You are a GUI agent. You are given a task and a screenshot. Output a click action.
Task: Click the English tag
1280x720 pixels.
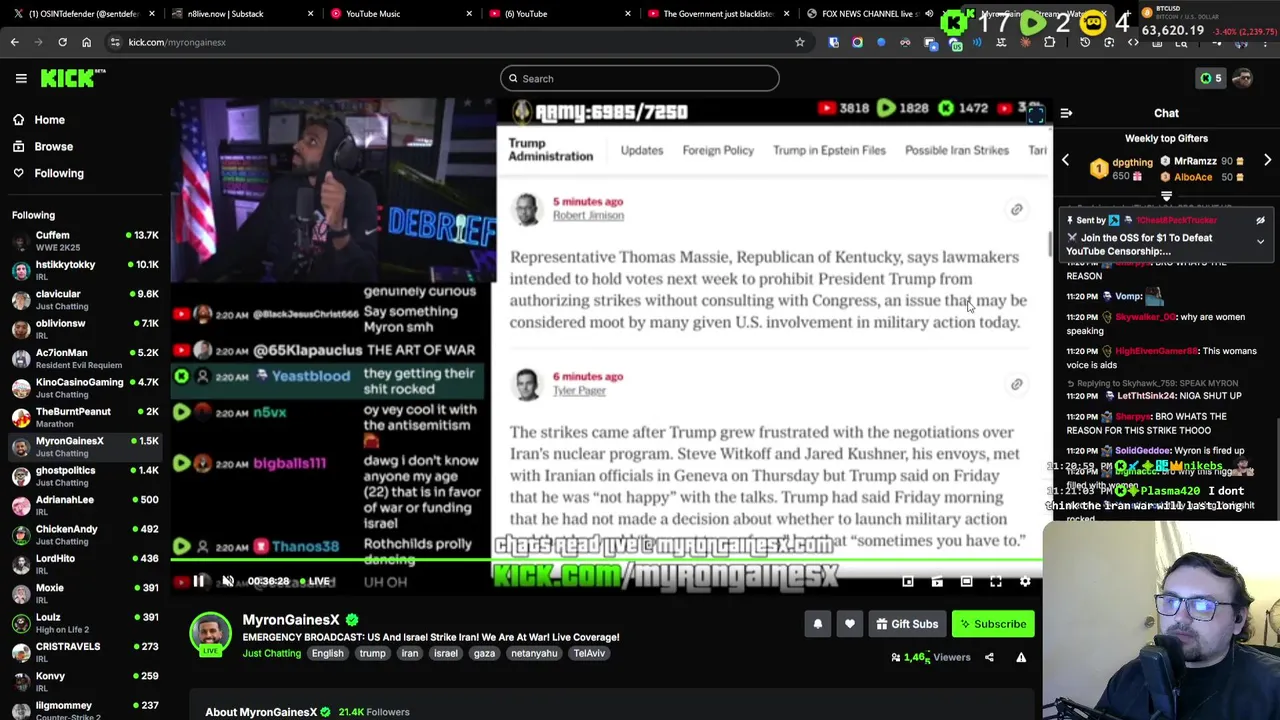(x=327, y=653)
